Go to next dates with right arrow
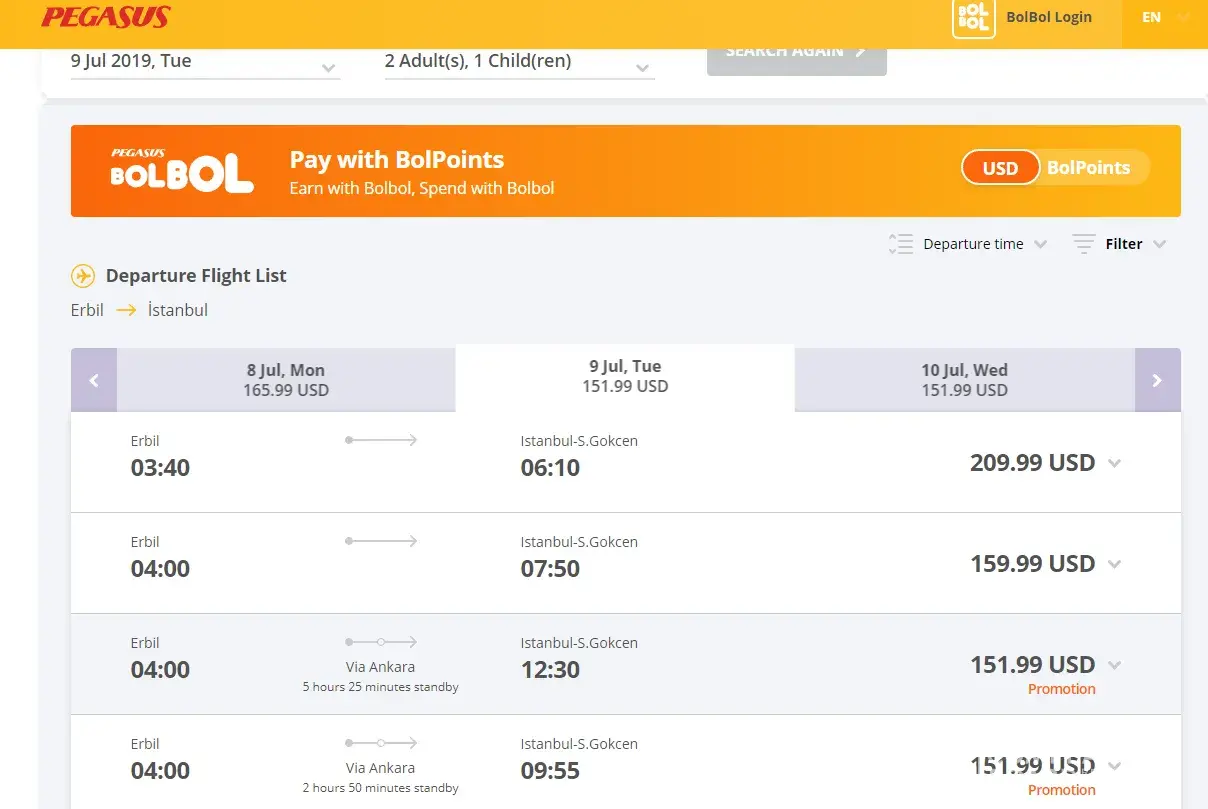This screenshot has width=1208, height=809. click(1157, 380)
